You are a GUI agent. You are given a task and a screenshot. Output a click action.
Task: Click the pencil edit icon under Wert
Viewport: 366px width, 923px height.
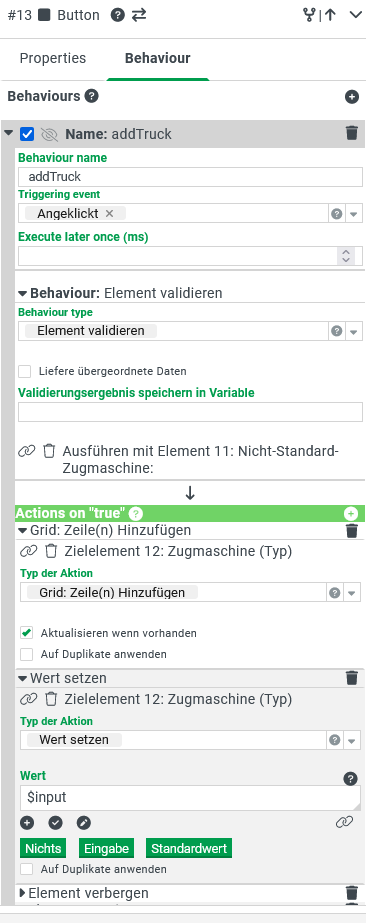84,822
